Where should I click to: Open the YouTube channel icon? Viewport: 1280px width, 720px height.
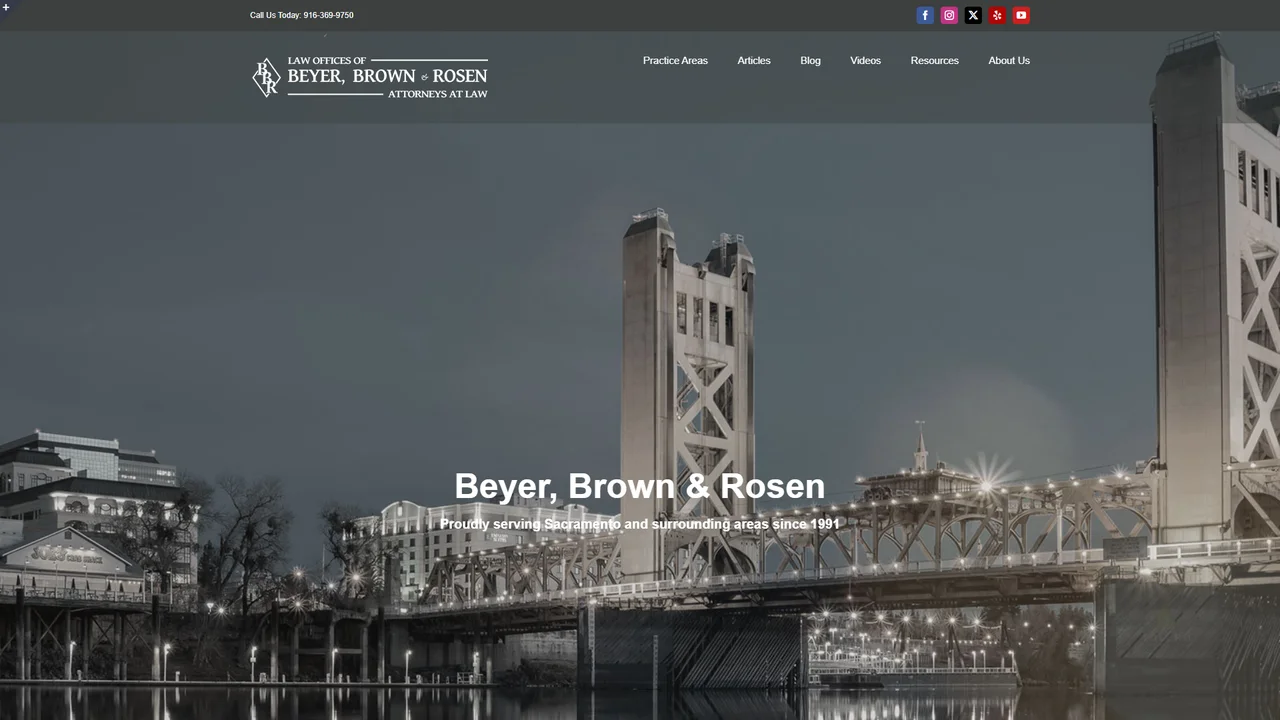1021,15
